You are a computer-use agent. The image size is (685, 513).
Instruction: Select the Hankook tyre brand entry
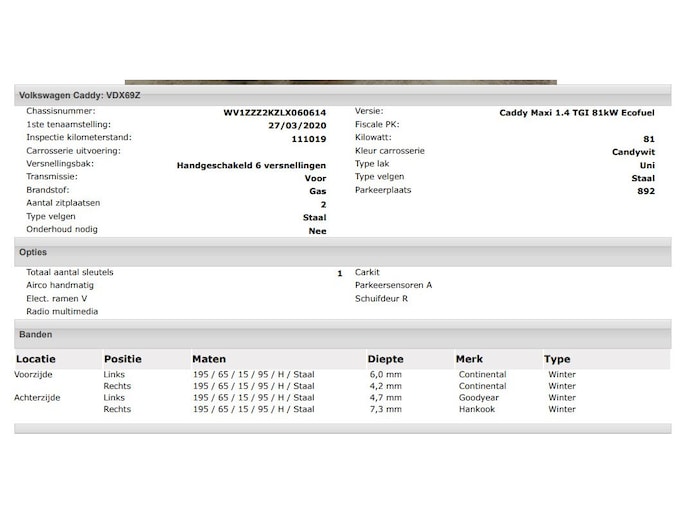[x=476, y=409]
